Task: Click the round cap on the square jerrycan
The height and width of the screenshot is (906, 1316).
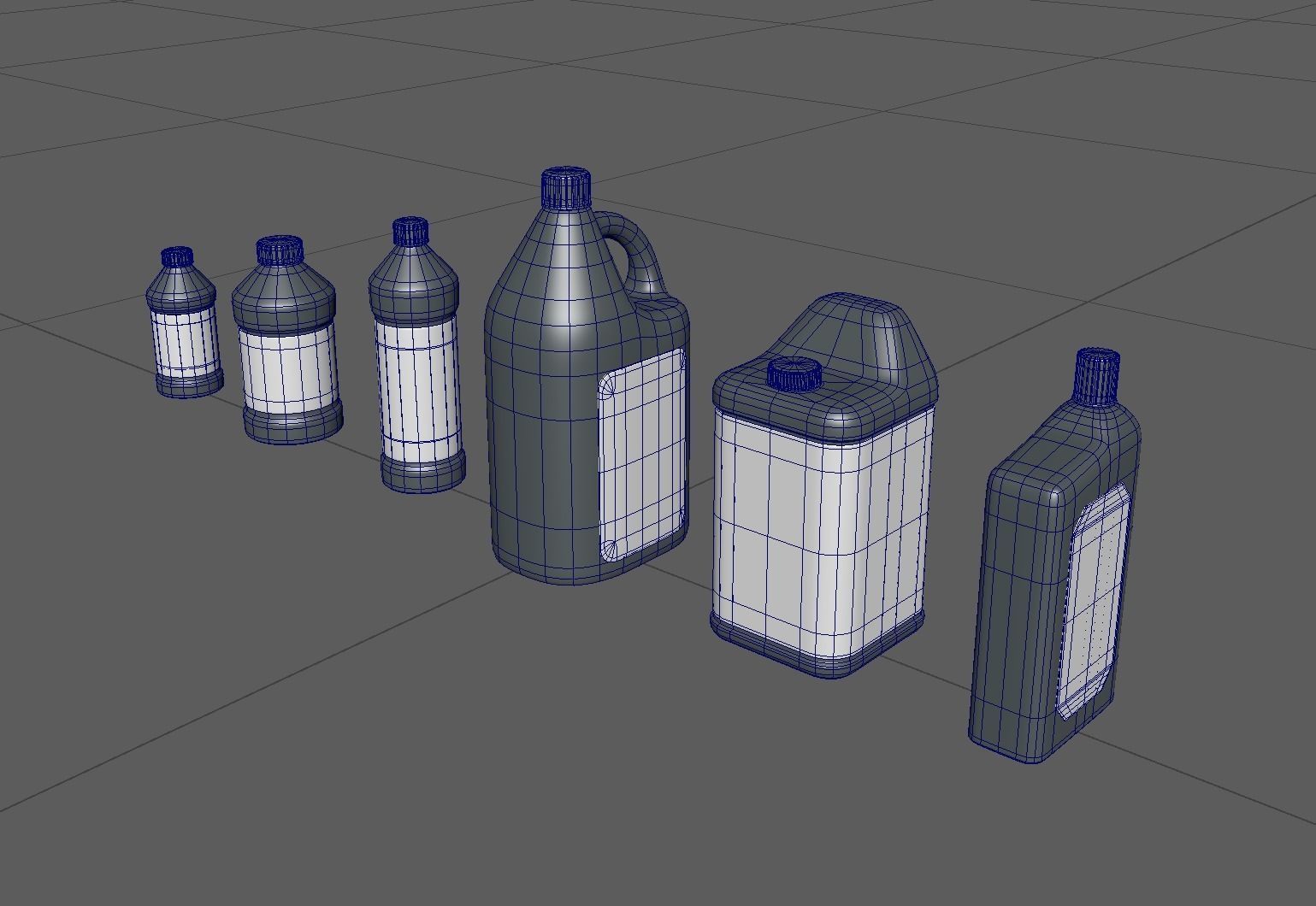Action: [794, 374]
